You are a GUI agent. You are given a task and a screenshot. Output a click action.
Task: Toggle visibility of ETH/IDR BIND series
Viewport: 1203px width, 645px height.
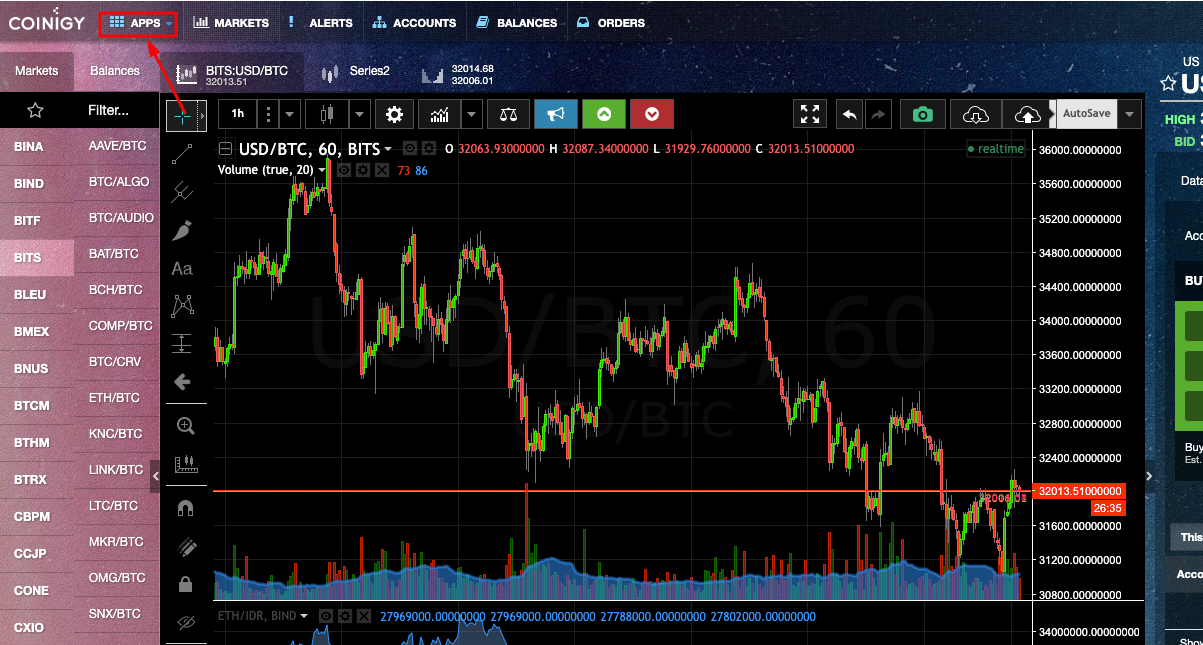[x=324, y=615]
